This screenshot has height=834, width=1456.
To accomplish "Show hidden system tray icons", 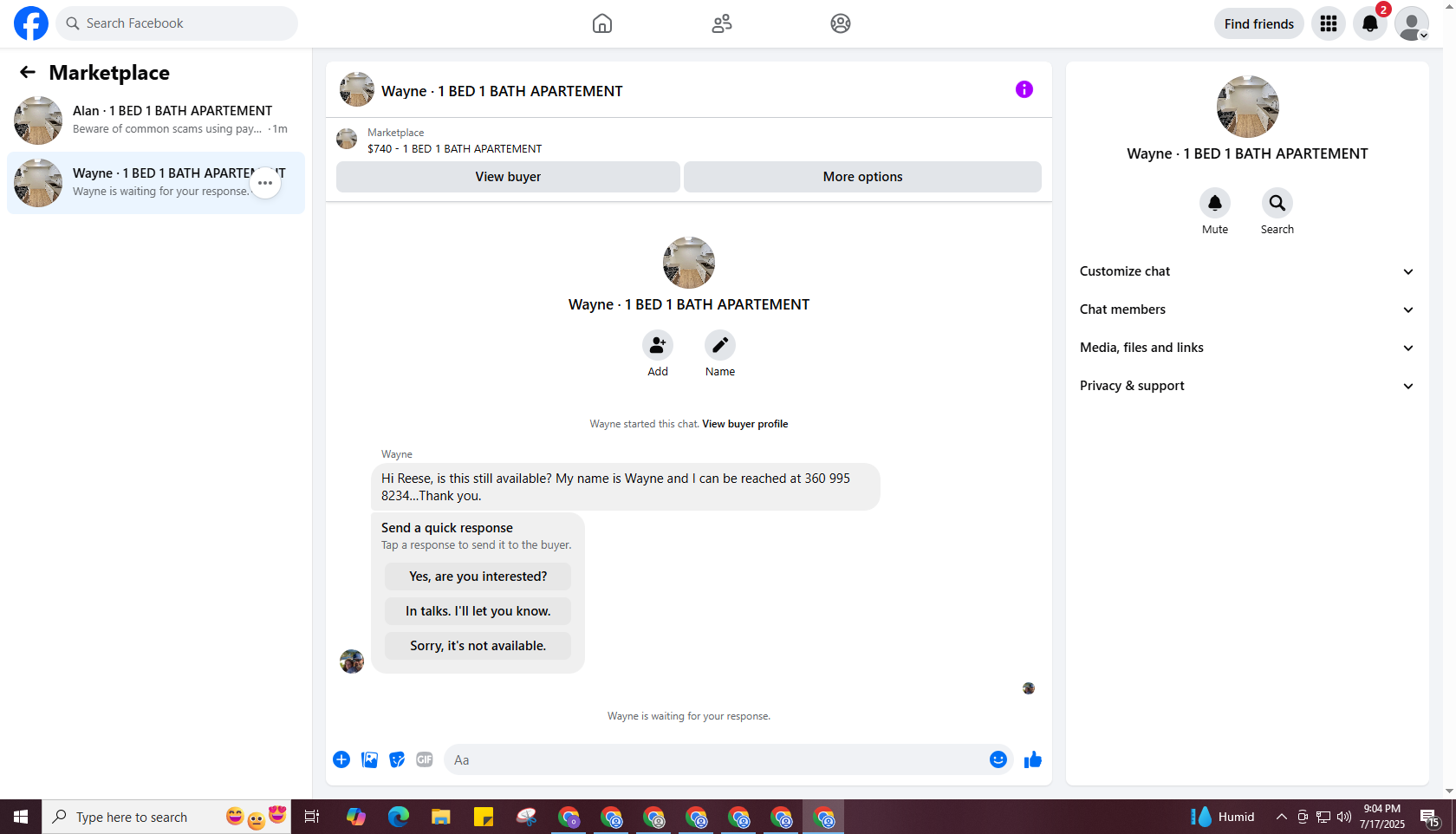I will click(x=1282, y=817).
